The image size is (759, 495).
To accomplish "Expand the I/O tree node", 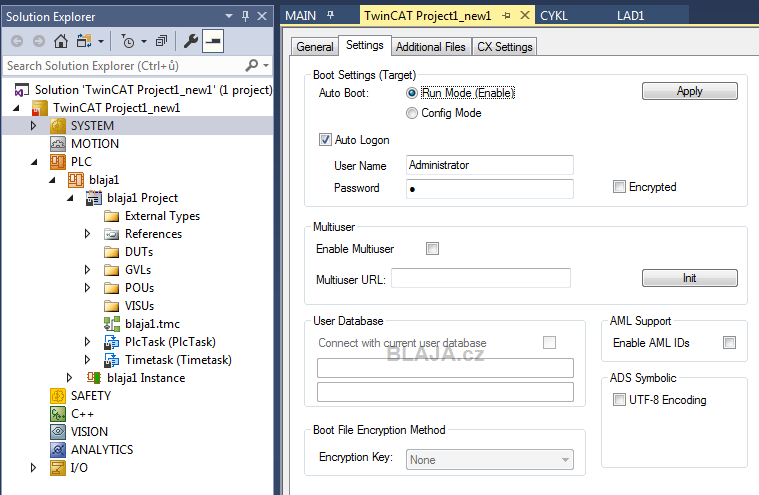I will (33, 467).
